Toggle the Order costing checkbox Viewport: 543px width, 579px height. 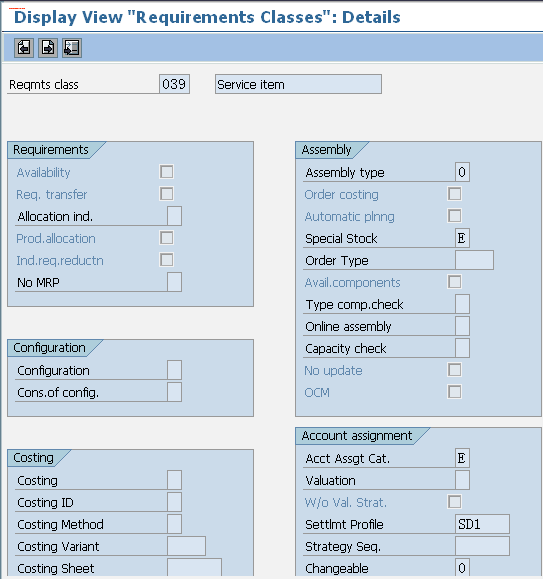tap(454, 194)
